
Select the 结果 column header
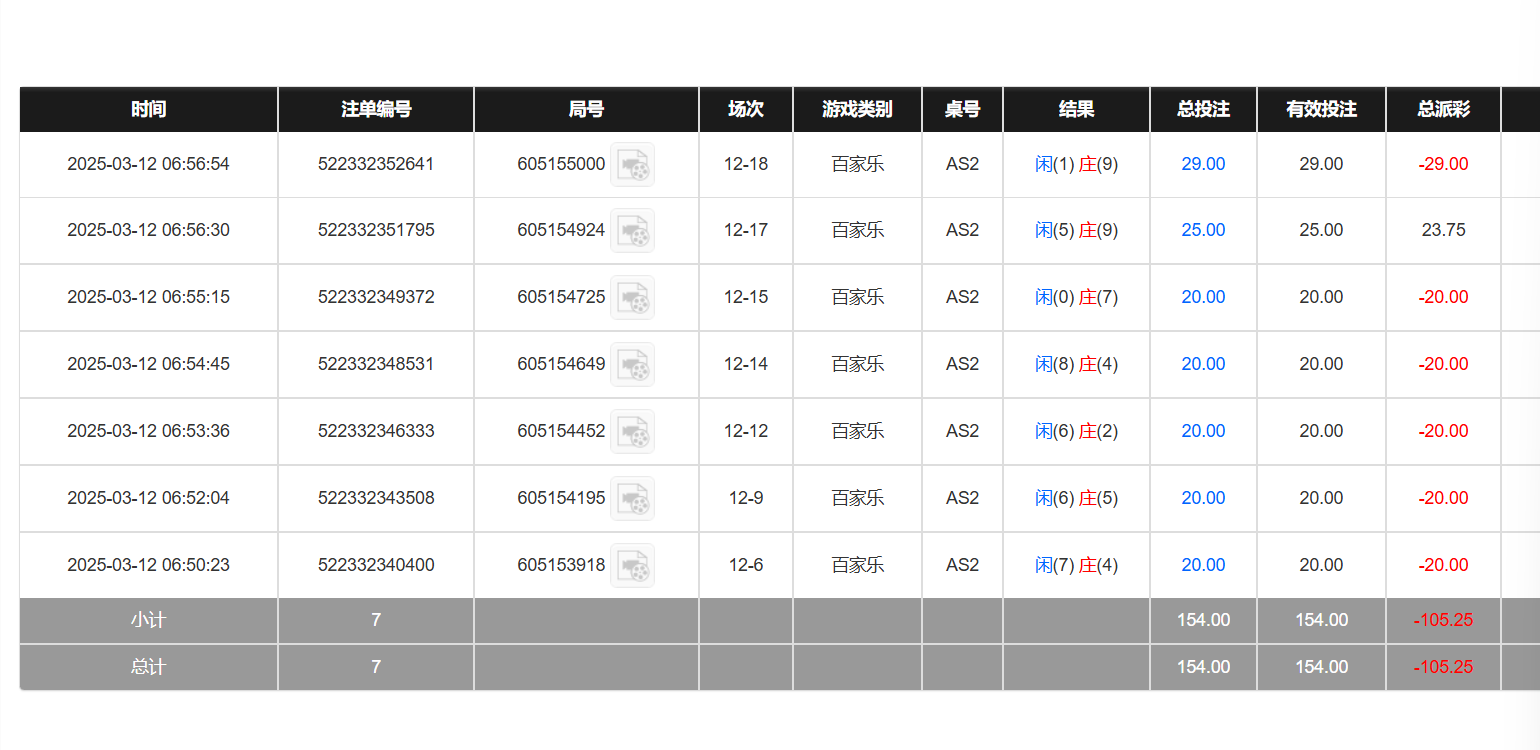pyautogui.click(x=1076, y=109)
